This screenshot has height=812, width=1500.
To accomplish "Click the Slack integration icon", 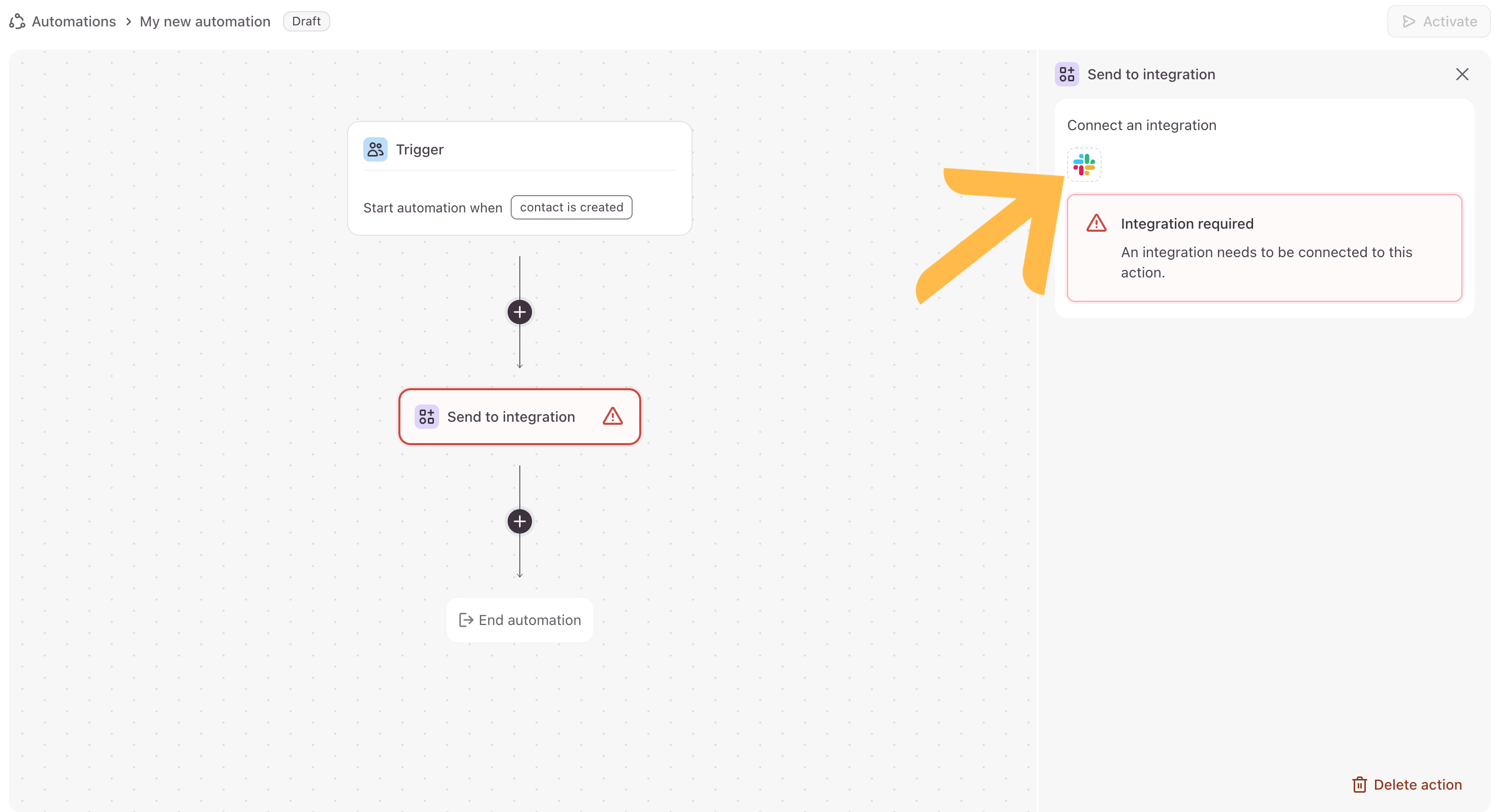I will [x=1084, y=165].
